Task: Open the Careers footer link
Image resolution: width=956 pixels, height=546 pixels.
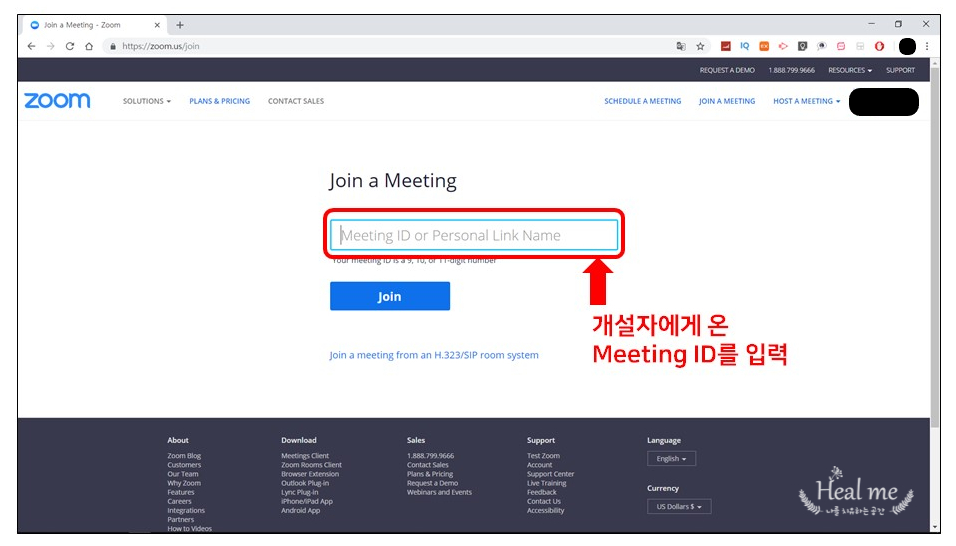Action: click(179, 502)
